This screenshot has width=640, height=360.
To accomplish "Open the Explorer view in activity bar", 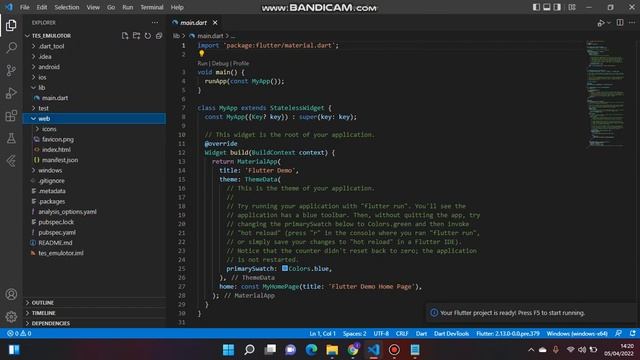I will (x=11, y=25).
